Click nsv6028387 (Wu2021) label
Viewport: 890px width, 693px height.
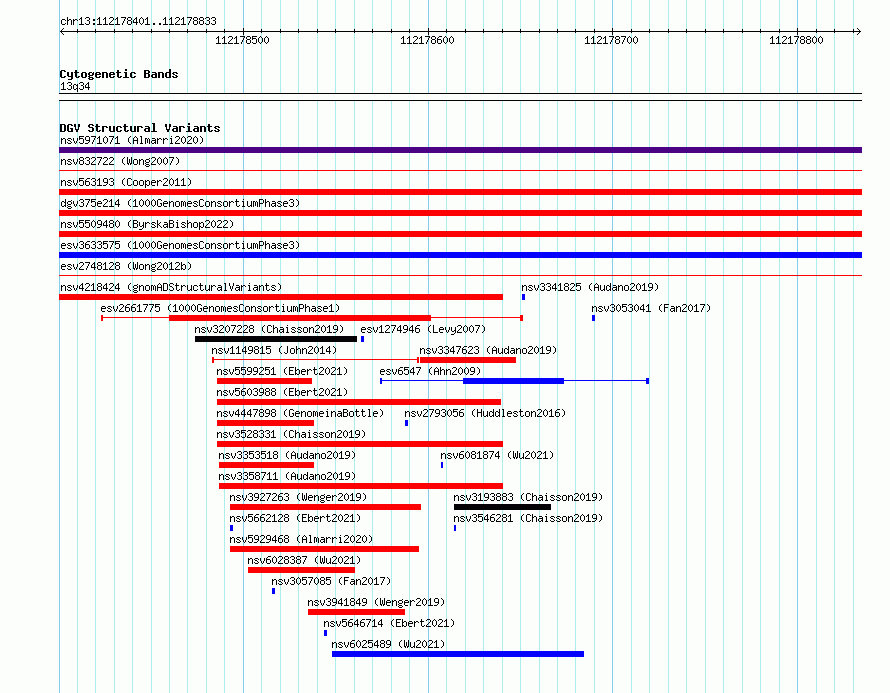pyautogui.click(x=304, y=560)
